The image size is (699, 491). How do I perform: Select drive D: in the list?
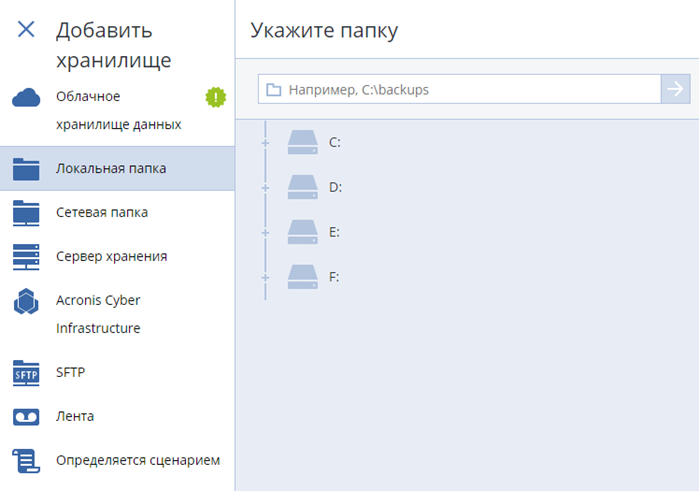click(334, 187)
